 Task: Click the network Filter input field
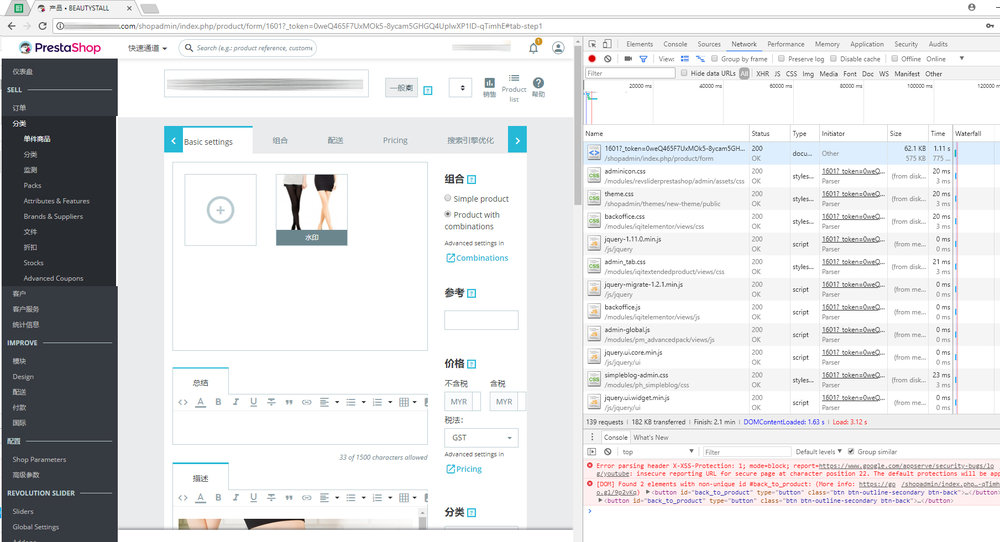coord(630,73)
